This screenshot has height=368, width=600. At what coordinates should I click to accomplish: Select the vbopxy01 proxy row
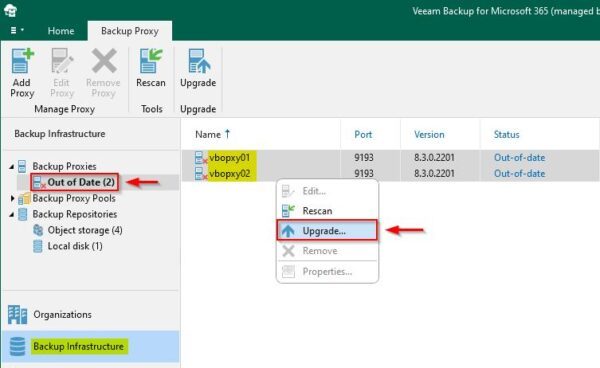point(390,158)
